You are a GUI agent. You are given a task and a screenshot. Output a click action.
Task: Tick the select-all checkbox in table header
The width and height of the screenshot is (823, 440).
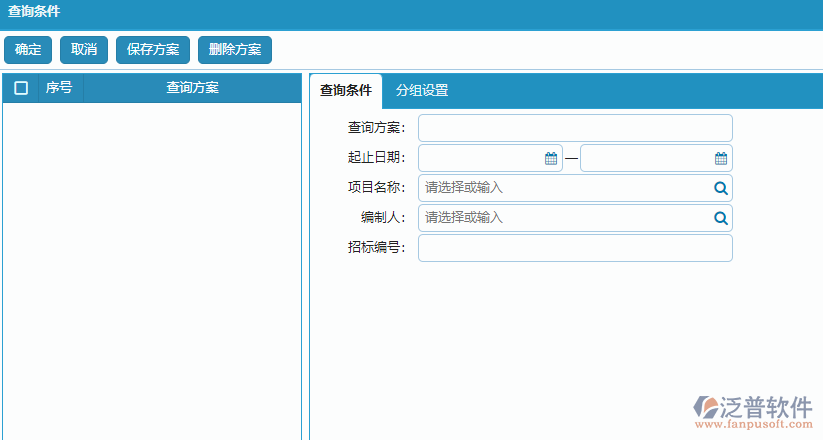[x=21, y=88]
